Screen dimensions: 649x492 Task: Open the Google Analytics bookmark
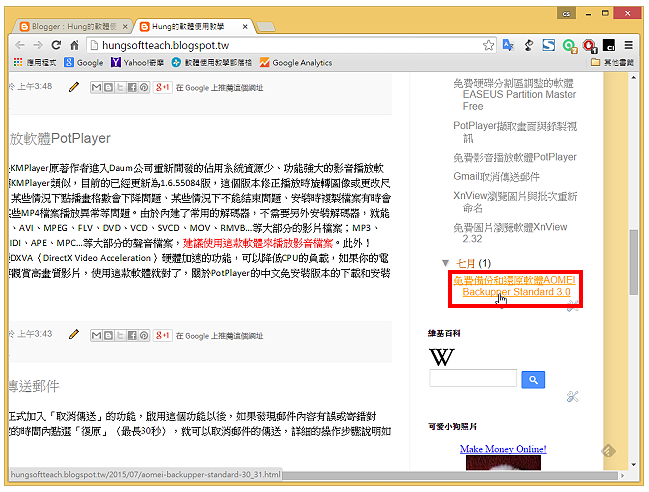tap(296, 62)
